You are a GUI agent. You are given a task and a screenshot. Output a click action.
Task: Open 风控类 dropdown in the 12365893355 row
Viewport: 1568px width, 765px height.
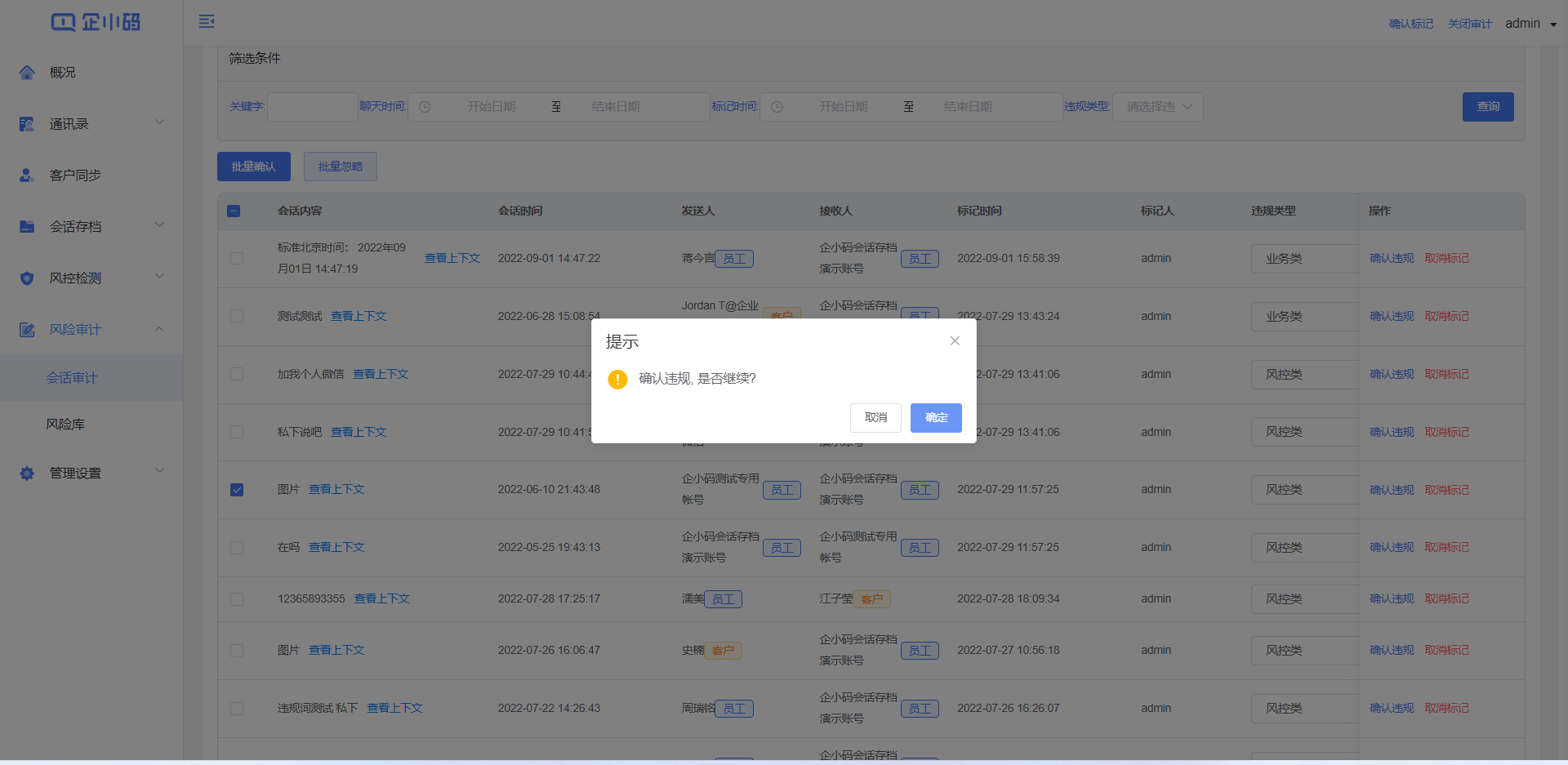pos(1304,599)
